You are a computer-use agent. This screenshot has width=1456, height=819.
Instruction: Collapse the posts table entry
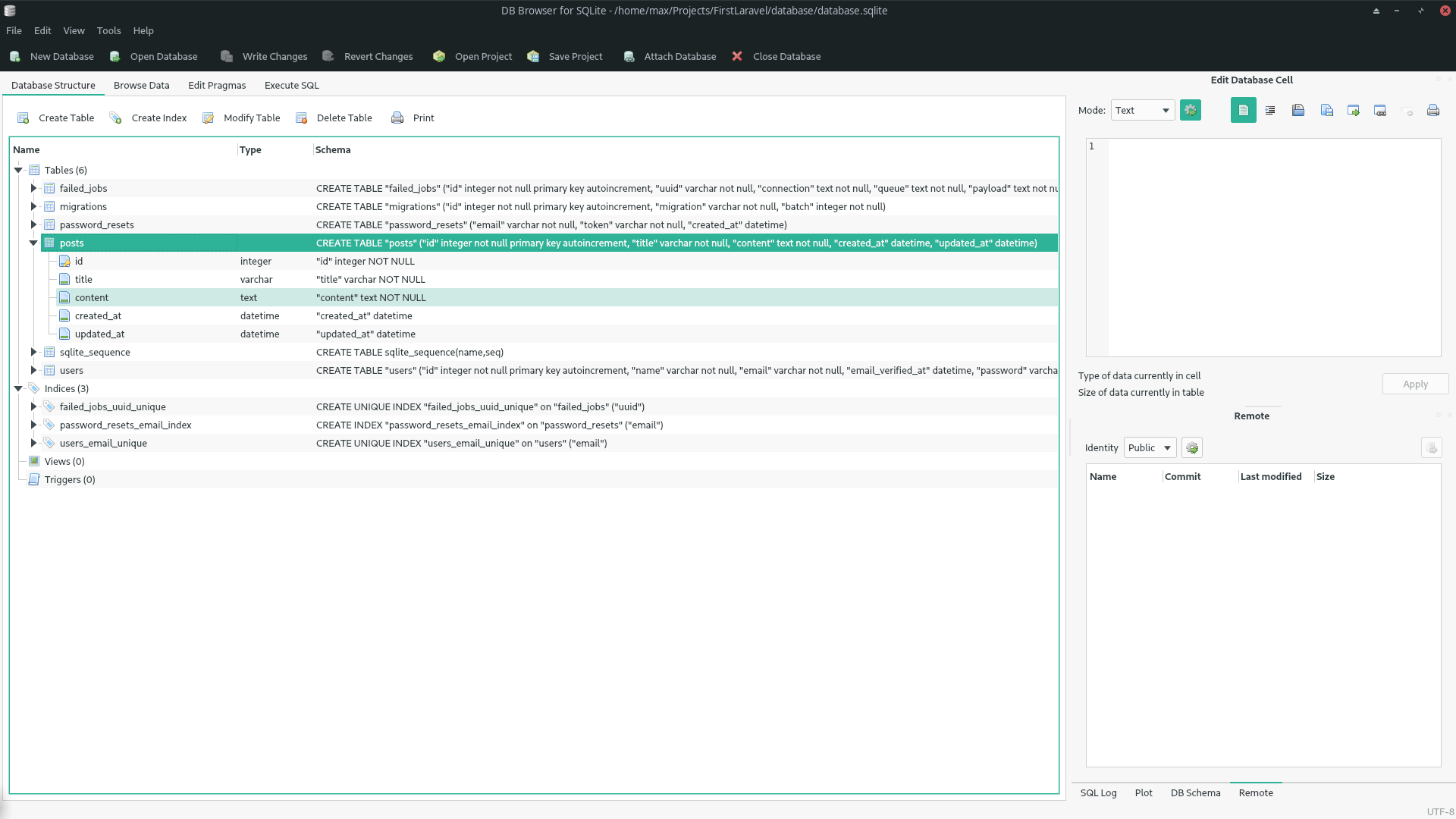point(33,243)
